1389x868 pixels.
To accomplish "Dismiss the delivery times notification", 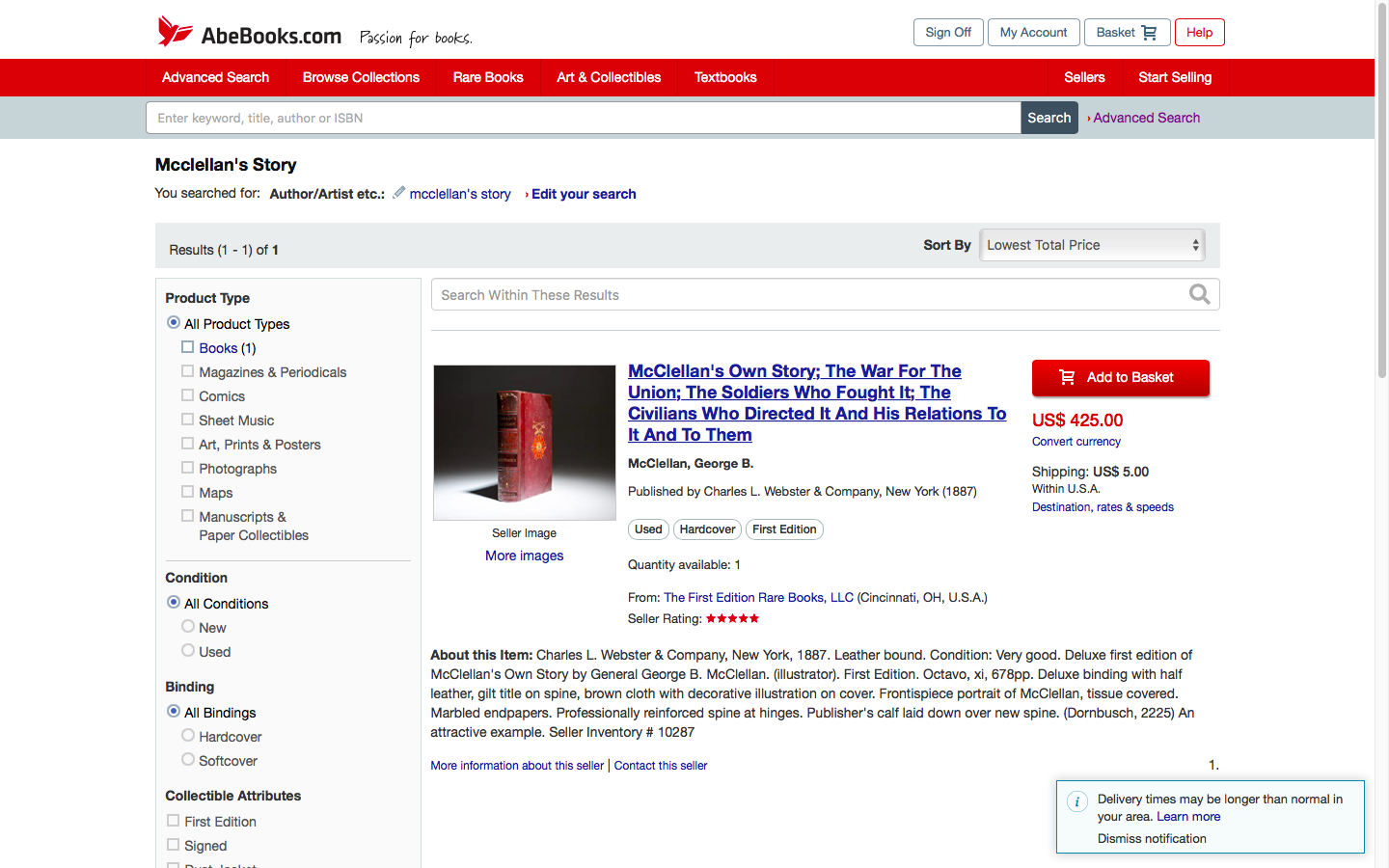I will (x=1152, y=839).
